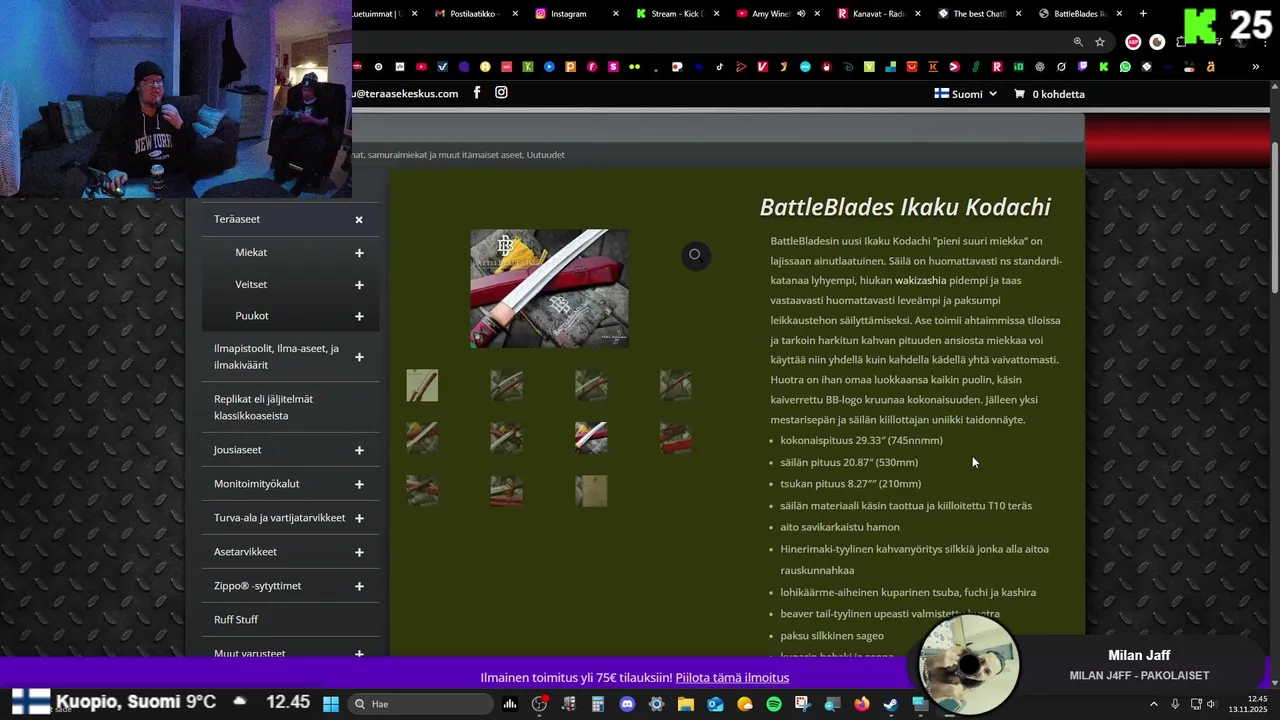Screen dimensions: 1280x720
Task: Select the first product thumbnail in gallery
Action: (422, 385)
